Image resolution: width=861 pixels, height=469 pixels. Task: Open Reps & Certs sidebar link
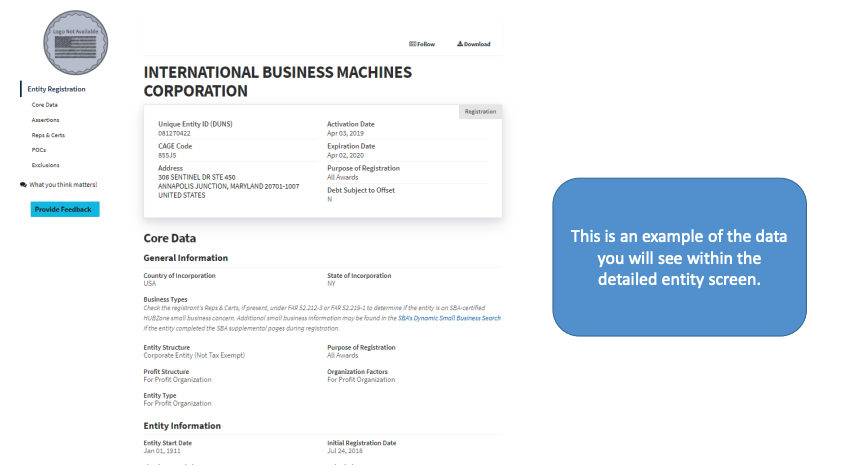click(48, 135)
